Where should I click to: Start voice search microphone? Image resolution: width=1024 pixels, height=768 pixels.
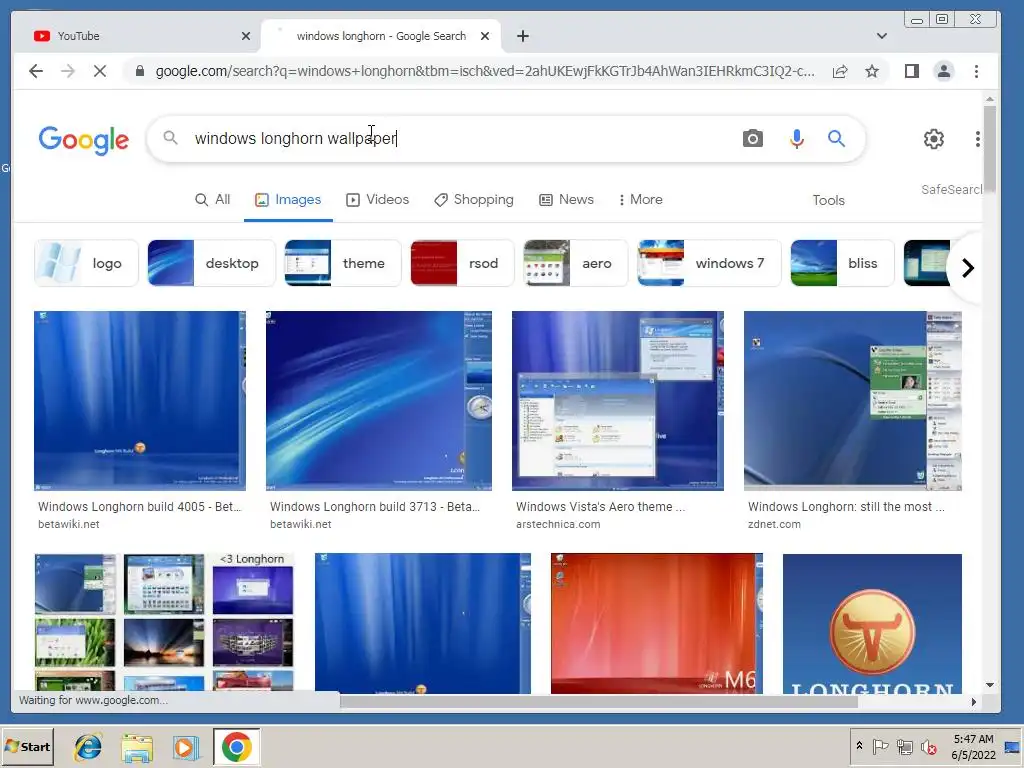click(x=796, y=138)
